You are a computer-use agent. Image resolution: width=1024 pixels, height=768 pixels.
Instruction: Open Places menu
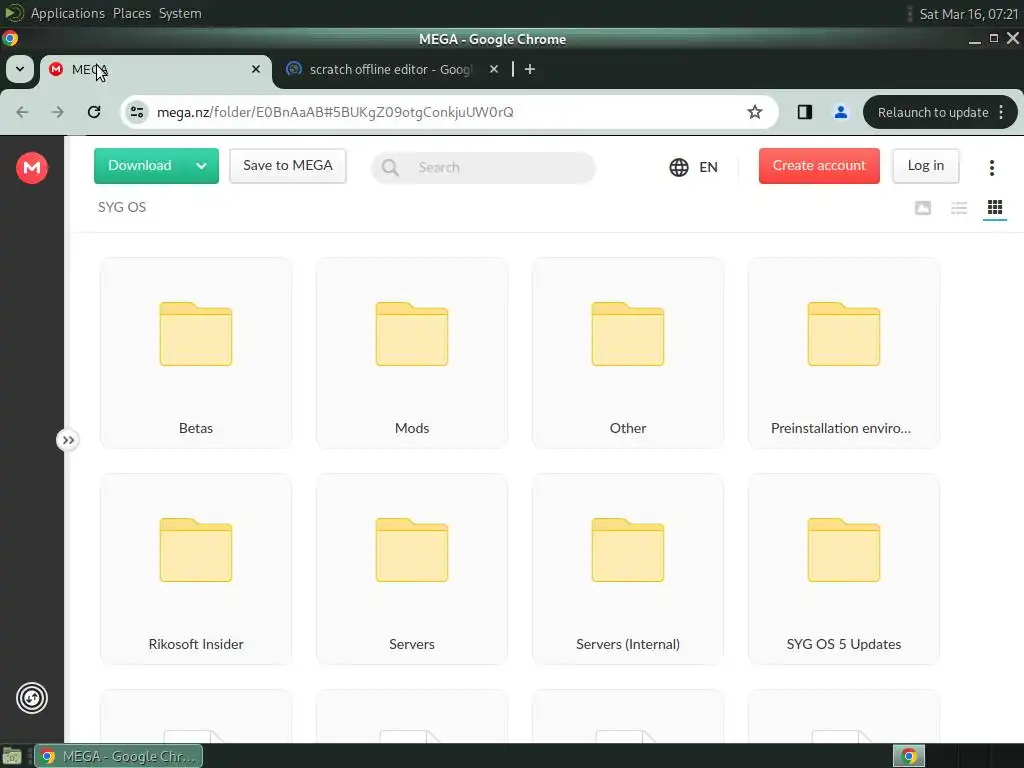click(132, 13)
